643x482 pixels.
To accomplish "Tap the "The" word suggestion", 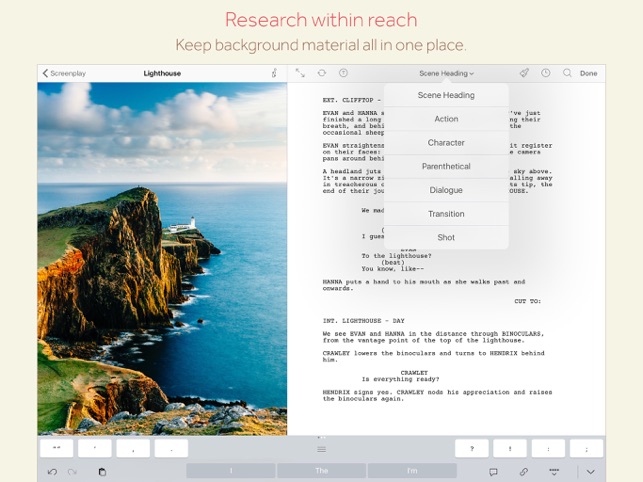I will [322, 471].
